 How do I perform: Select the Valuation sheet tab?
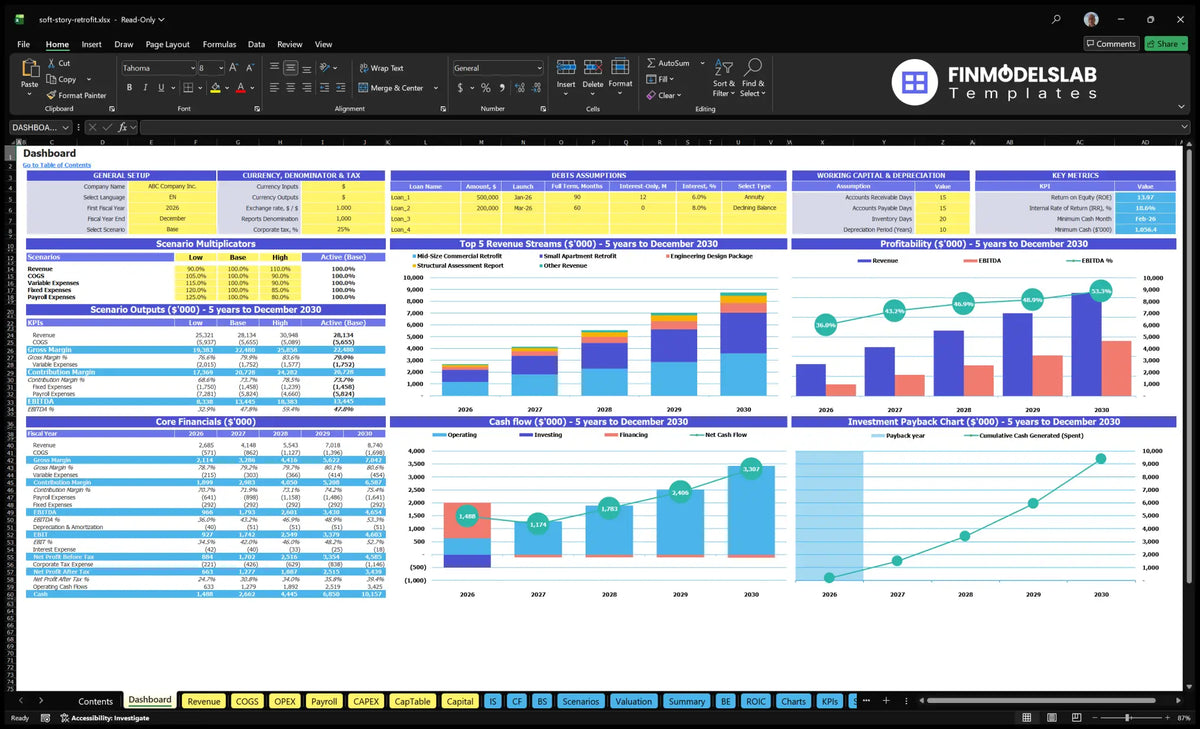point(633,701)
